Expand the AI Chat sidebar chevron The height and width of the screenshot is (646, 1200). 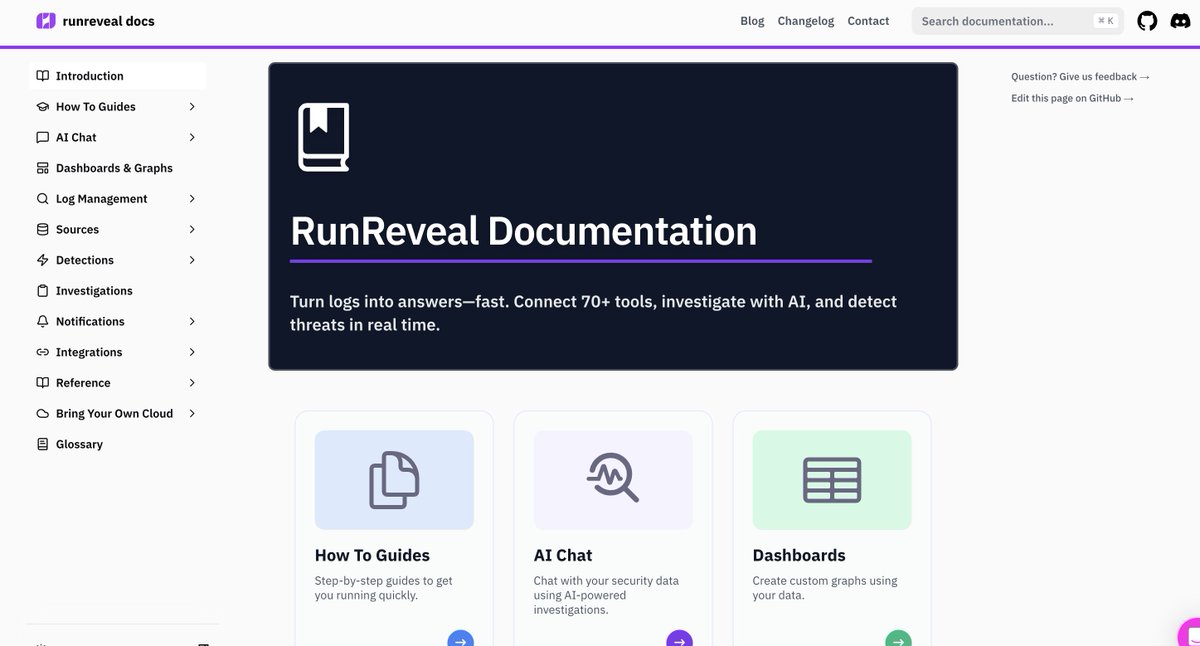(x=192, y=137)
